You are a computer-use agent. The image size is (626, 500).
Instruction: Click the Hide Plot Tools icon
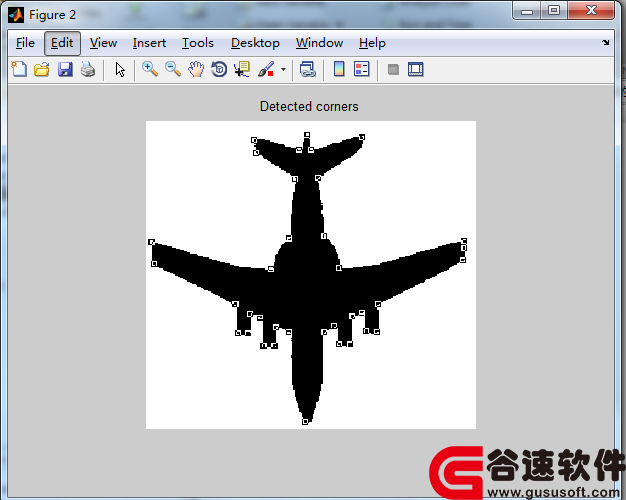click(x=393, y=69)
